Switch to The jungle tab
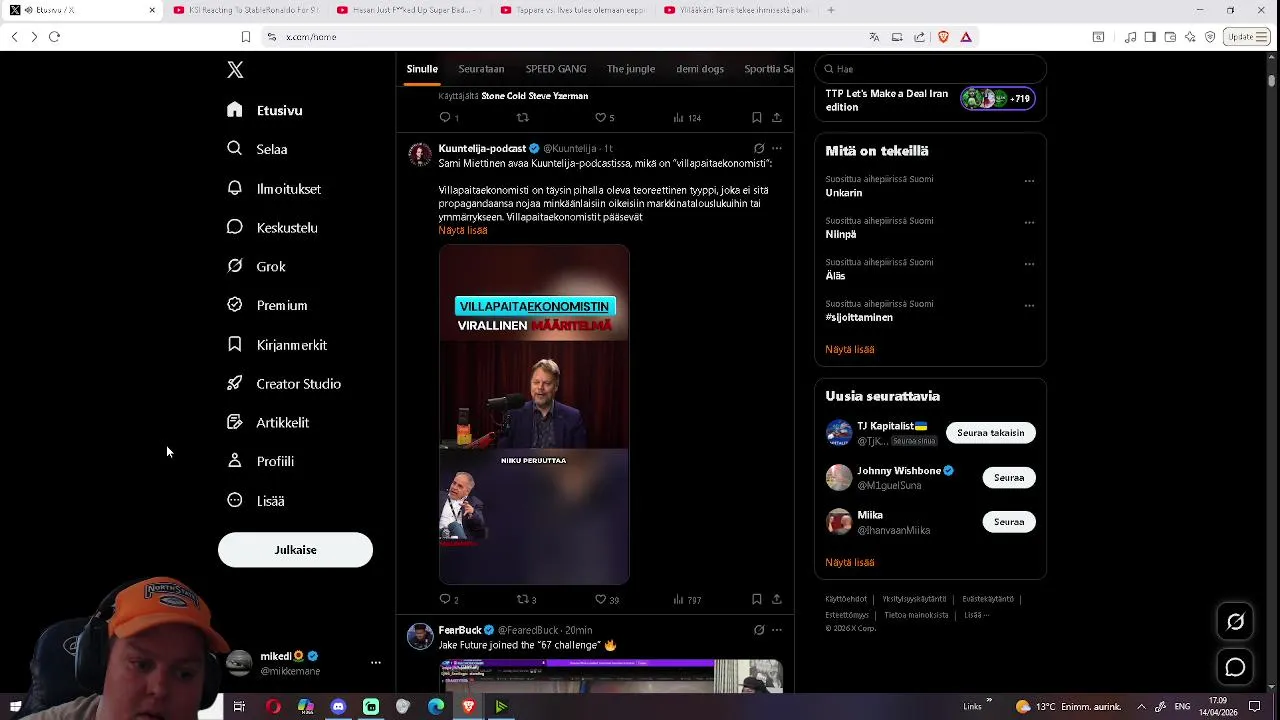 click(631, 69)
